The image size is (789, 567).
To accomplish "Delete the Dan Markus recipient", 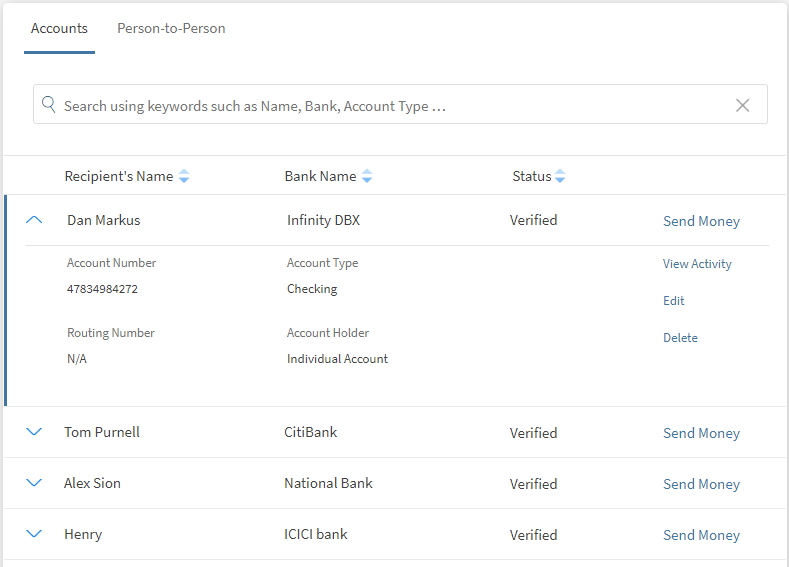I will pyautogui.click(x=680, y=338).
